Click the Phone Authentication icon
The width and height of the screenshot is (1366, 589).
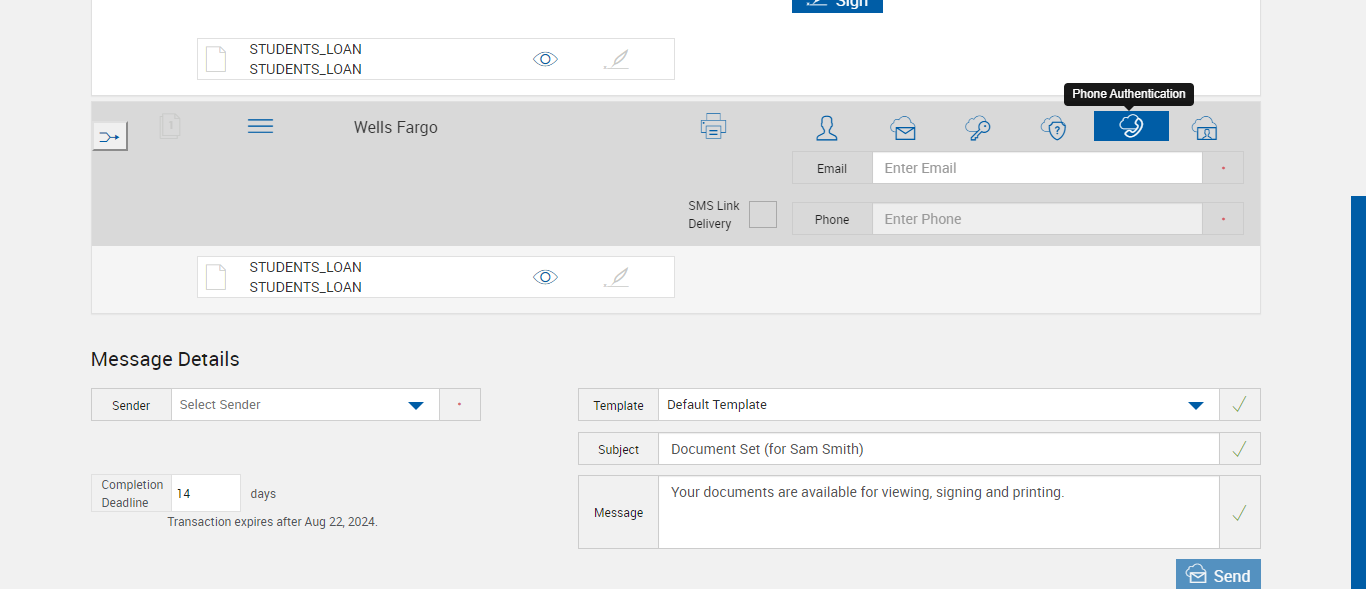1131,126
